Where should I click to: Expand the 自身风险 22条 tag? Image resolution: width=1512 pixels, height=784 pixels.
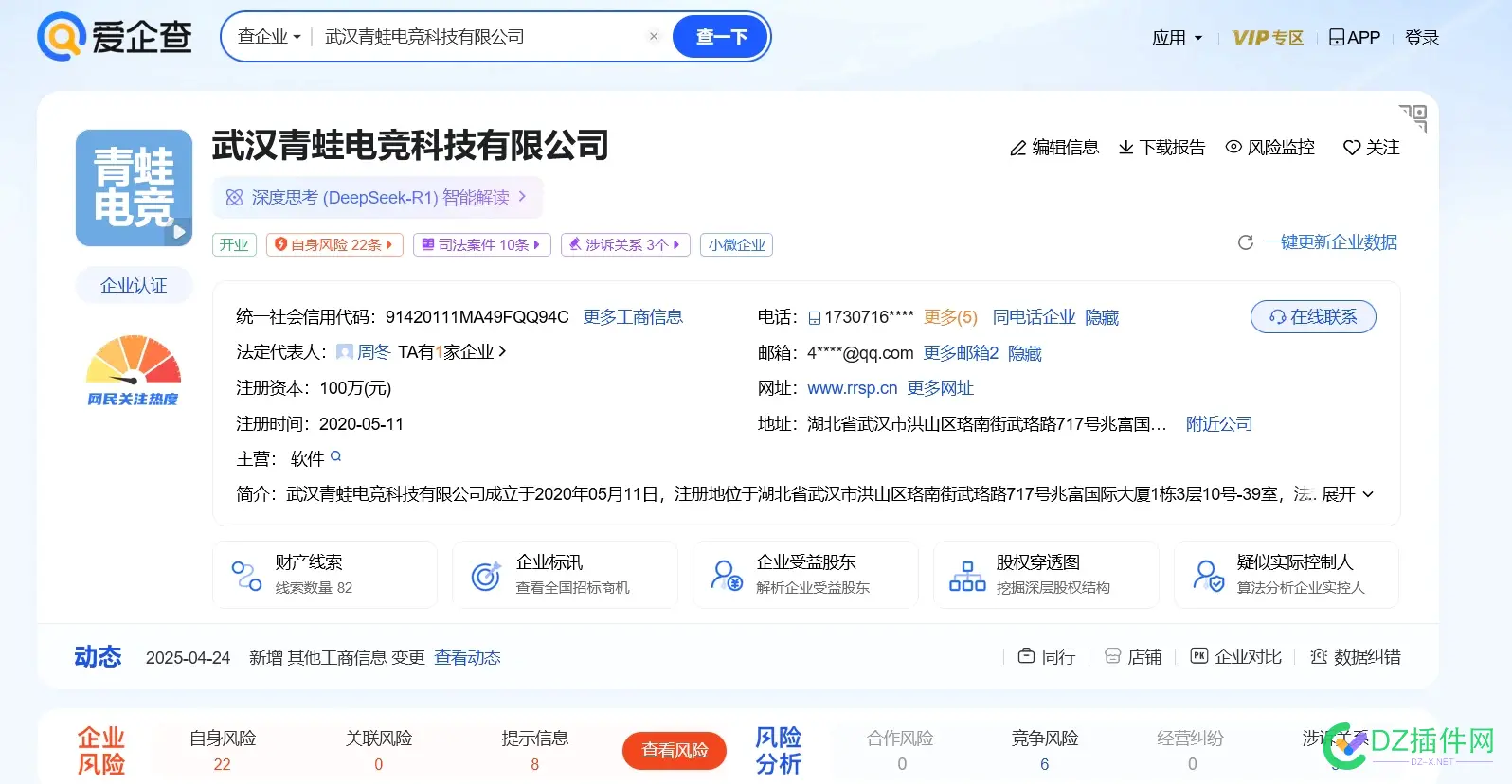(x=334, y=244)
